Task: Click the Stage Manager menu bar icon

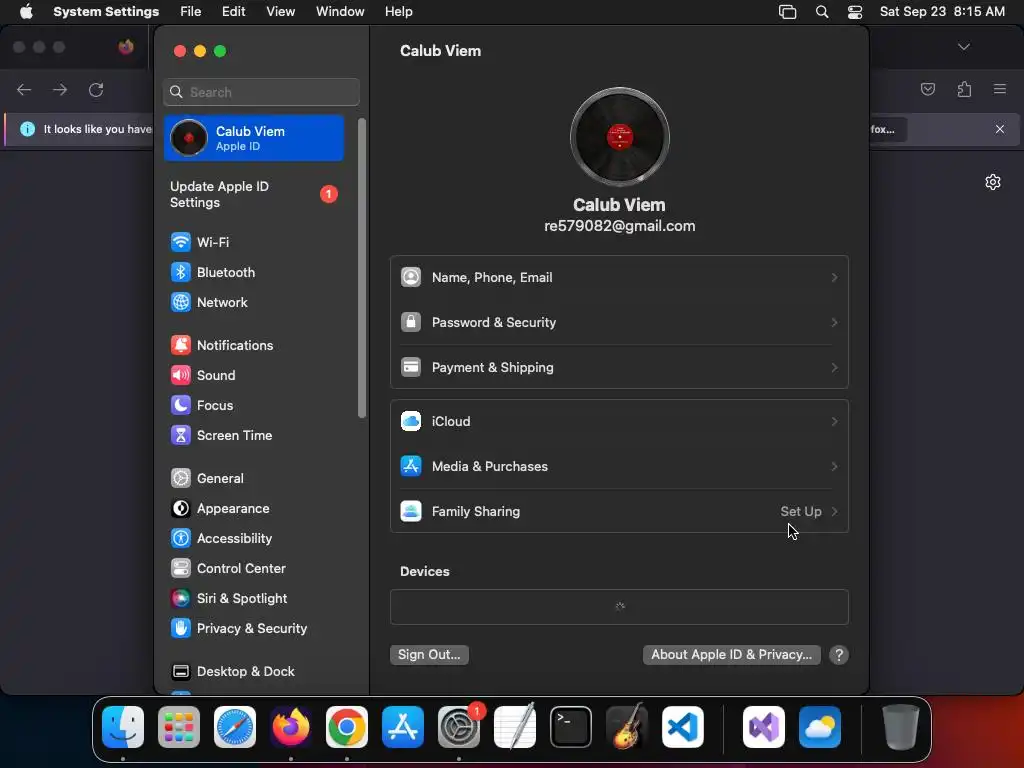Action: [x=788, y=12]
